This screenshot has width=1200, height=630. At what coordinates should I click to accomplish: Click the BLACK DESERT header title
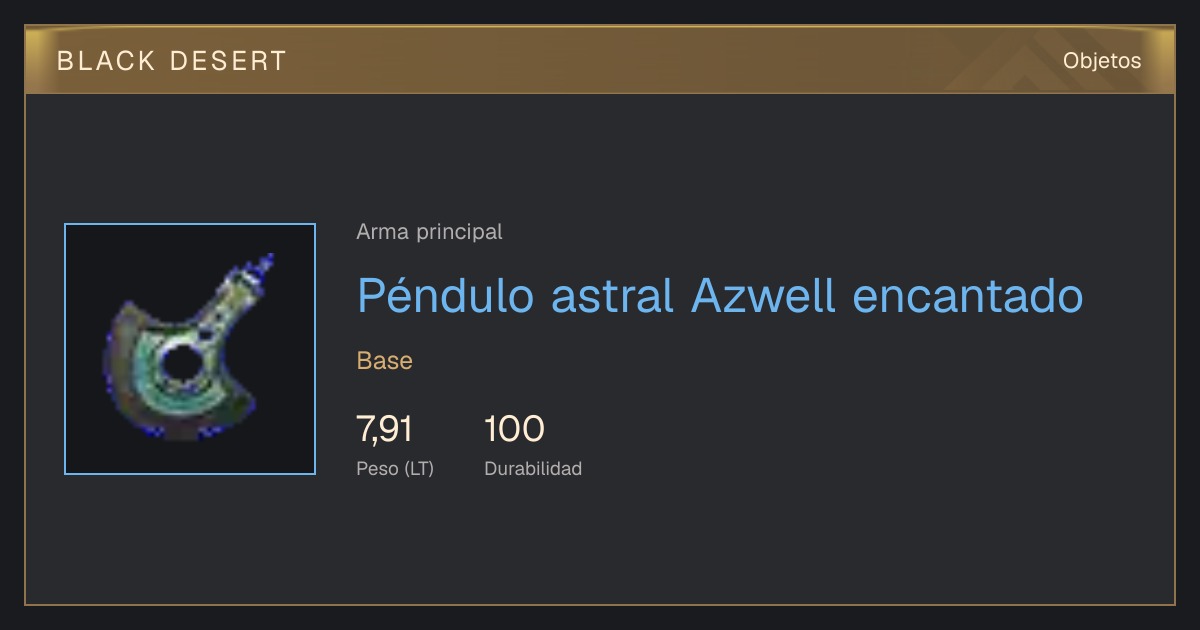click(172, 61)
